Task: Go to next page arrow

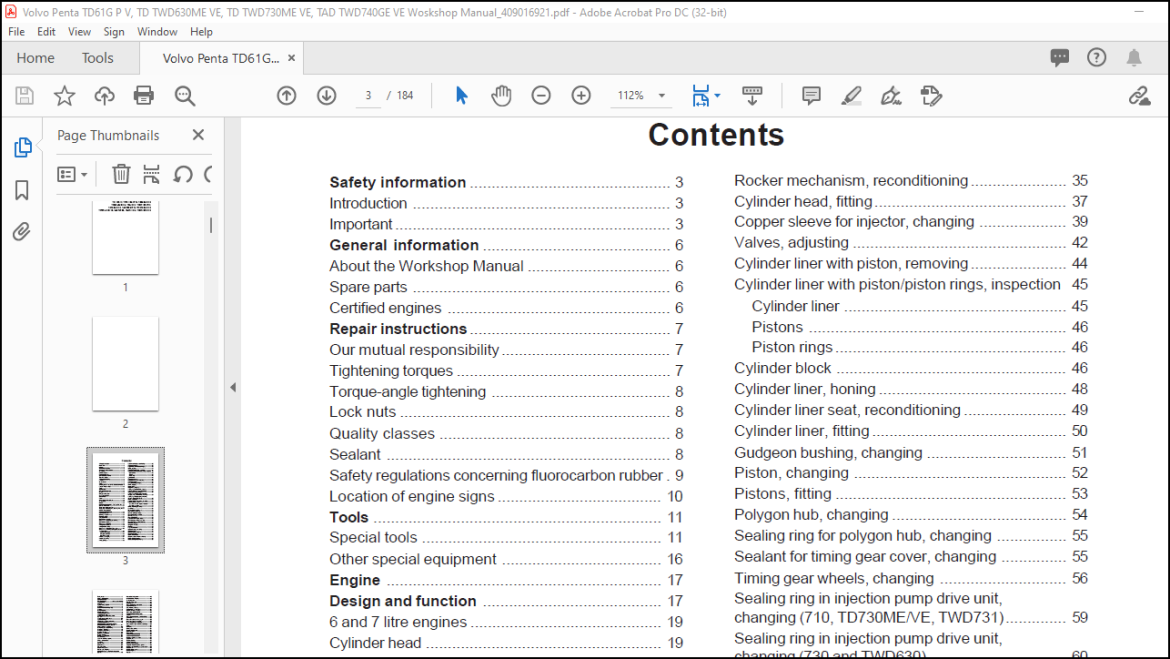Action: (x=326, y=96)
